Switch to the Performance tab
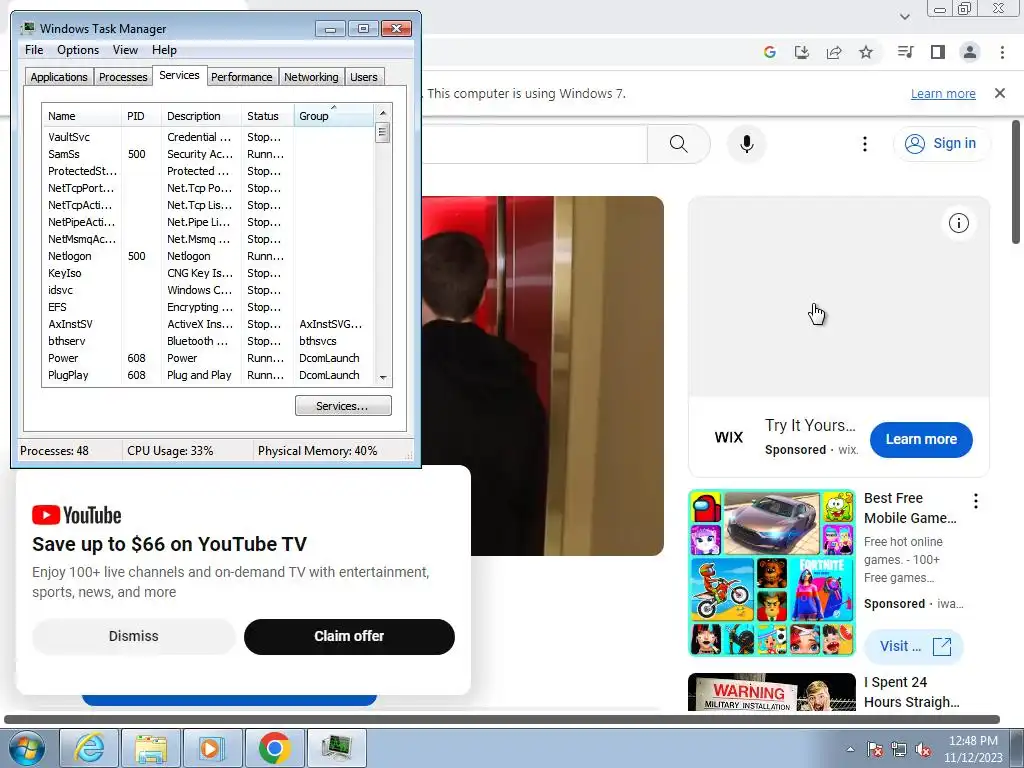1024x768 pixels. pos(242,77)
